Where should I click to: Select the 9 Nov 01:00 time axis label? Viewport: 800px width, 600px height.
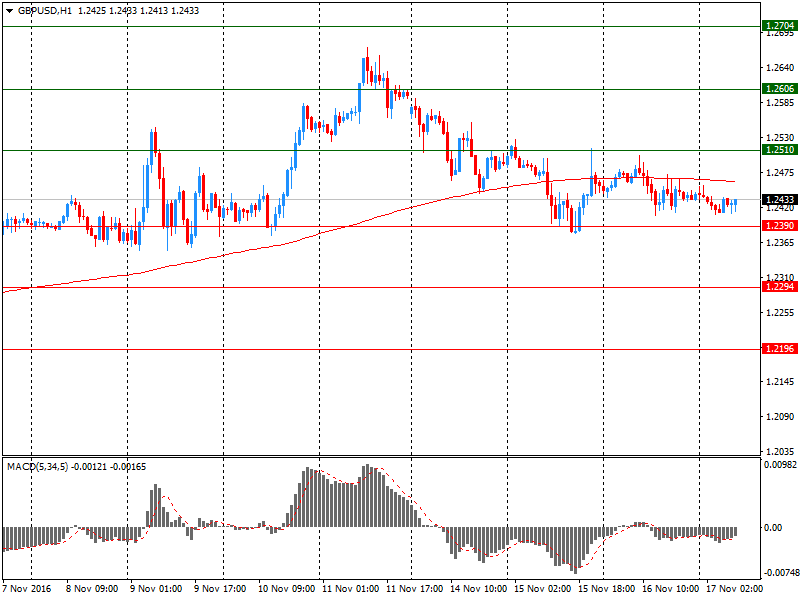click(156, 589)
